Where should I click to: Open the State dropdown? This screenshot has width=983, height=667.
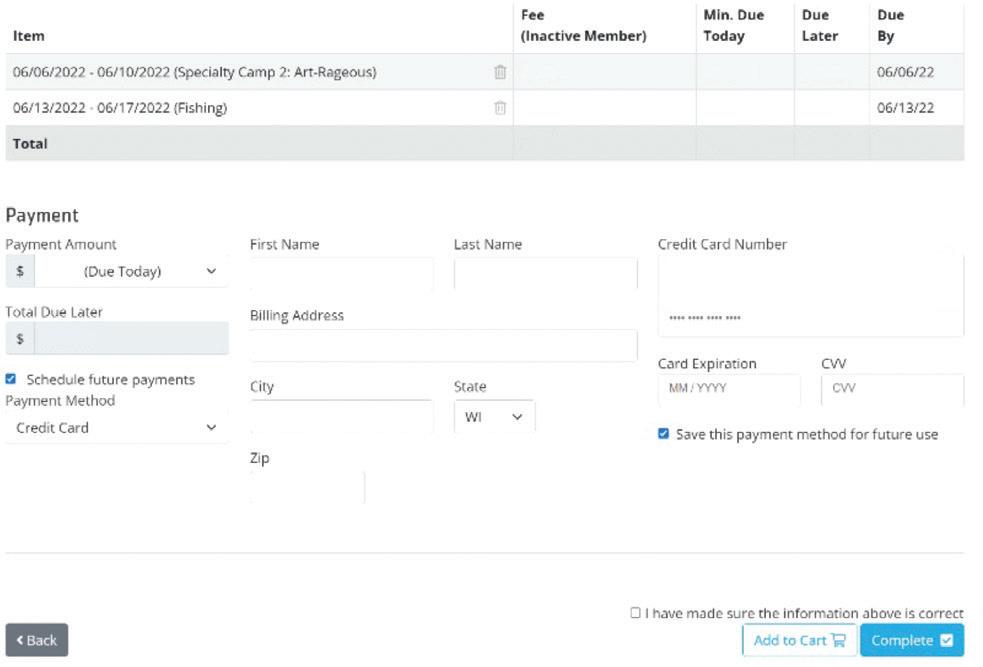(494, 417)
